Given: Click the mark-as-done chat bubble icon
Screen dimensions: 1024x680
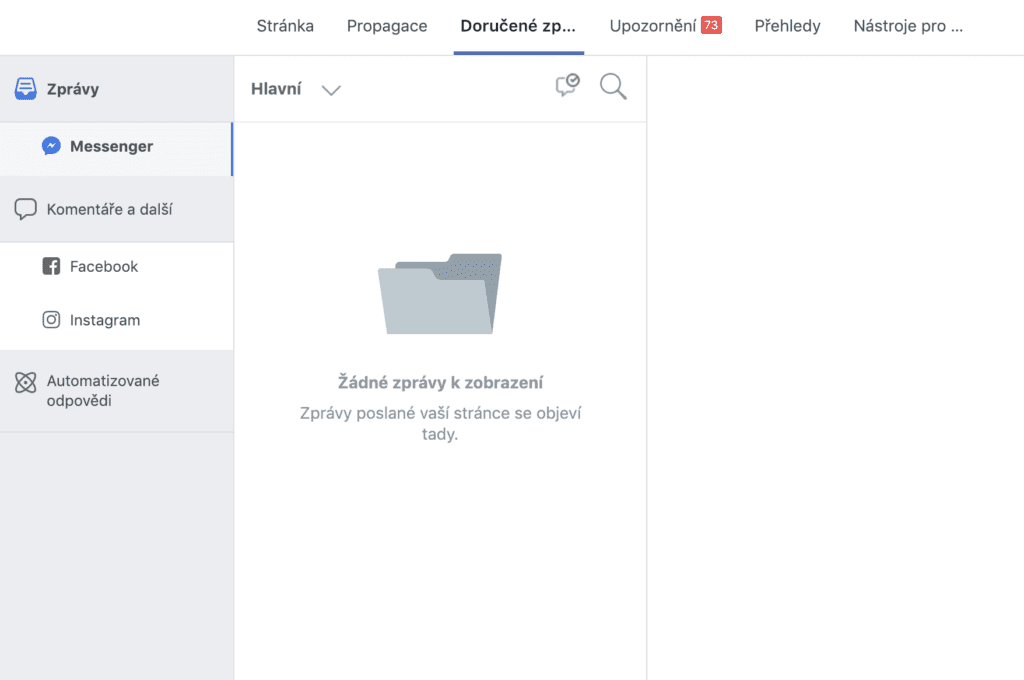Looking at the screenshot, I should pos(567,87).
